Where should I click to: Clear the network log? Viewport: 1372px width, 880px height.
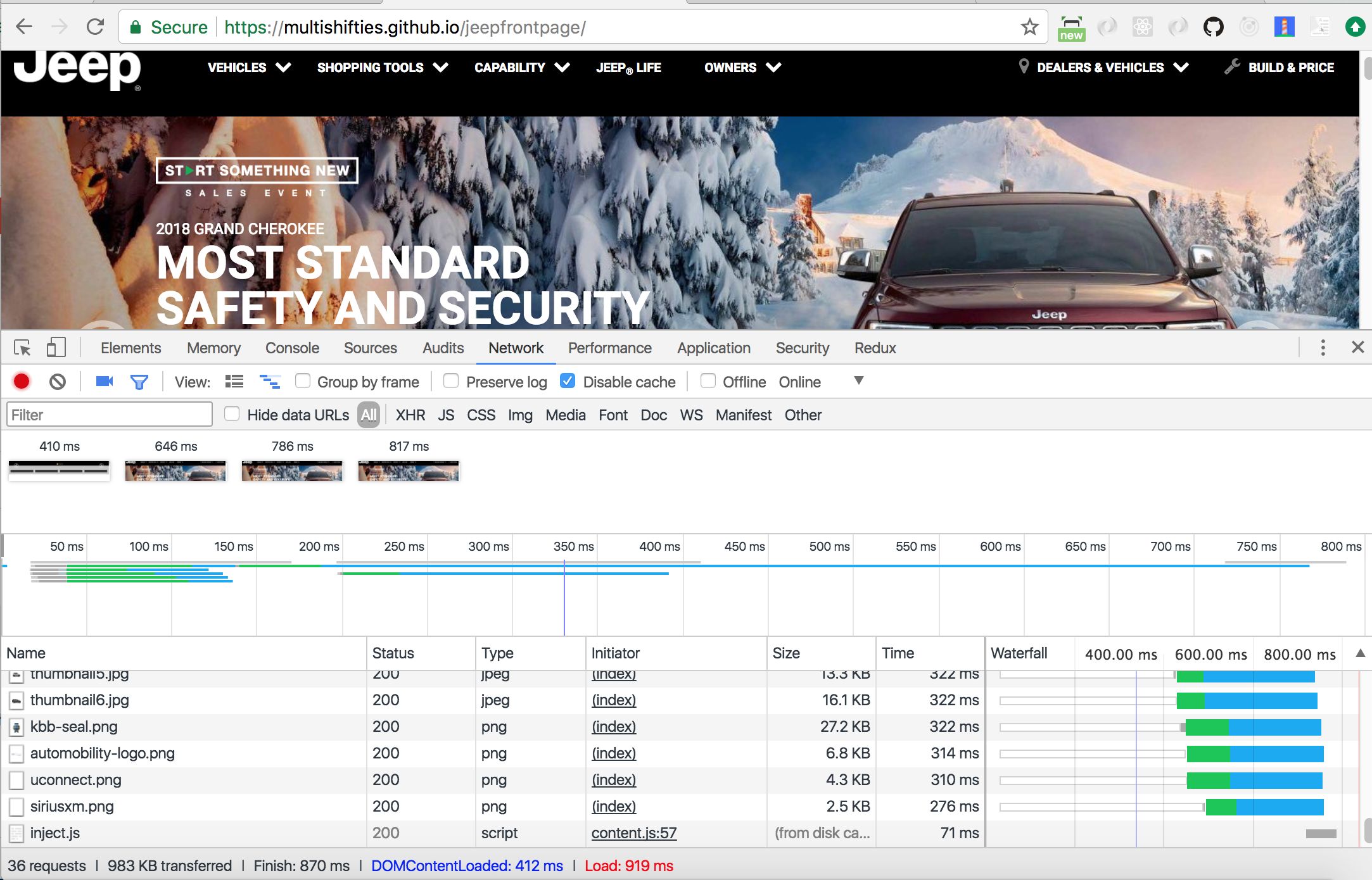pyautogui.click(x=58, y=381)
